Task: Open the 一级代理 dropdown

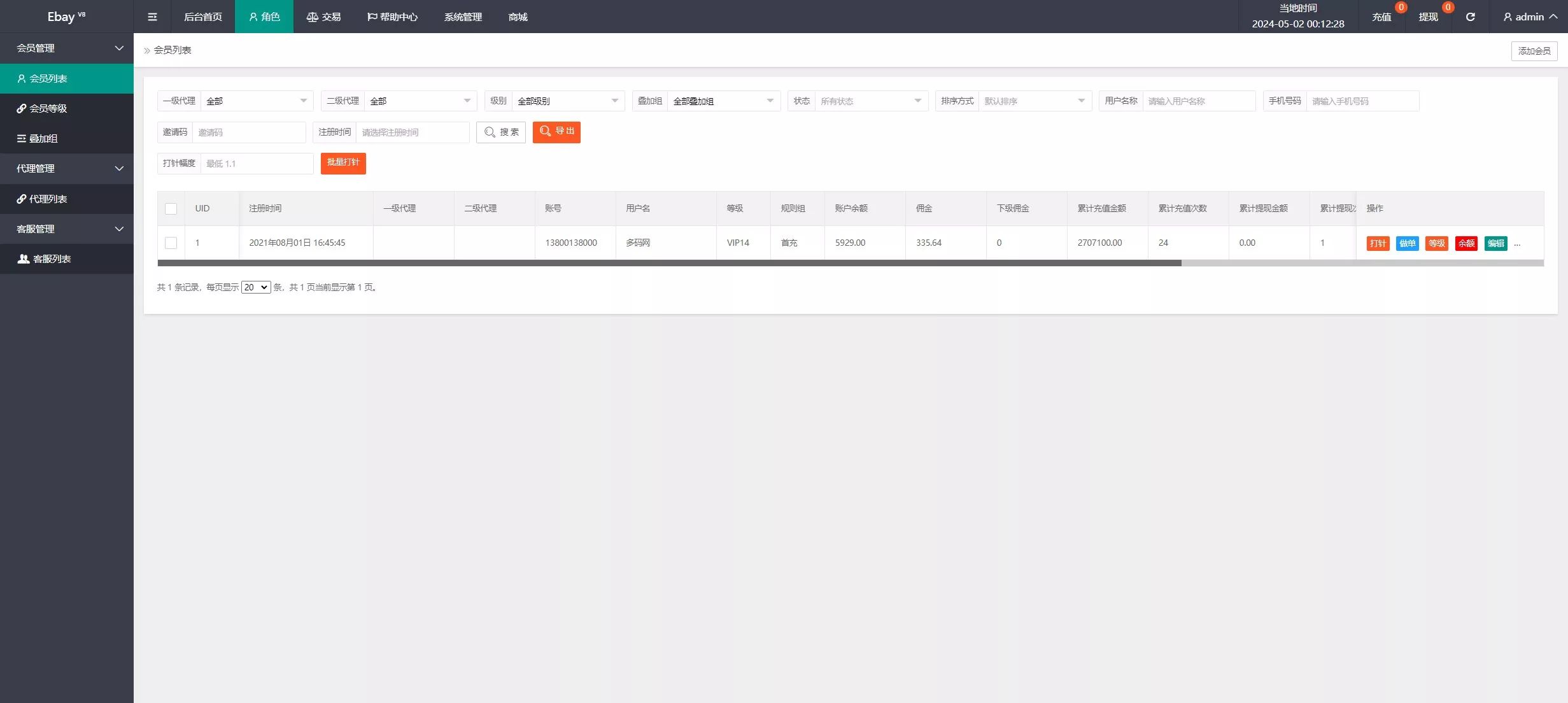Action: click(x=257, y=101)
